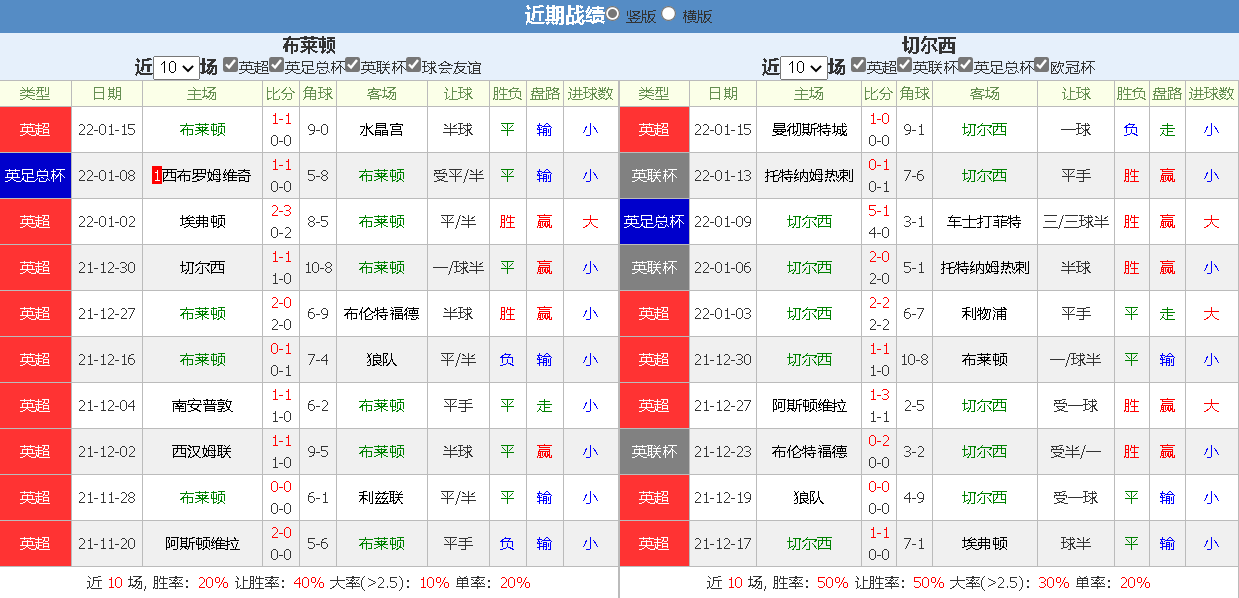Click 埃弗顿 in 布莱顿's 22-01-02 match
Screen dimensions: 1239x598
tap(202, 221)
